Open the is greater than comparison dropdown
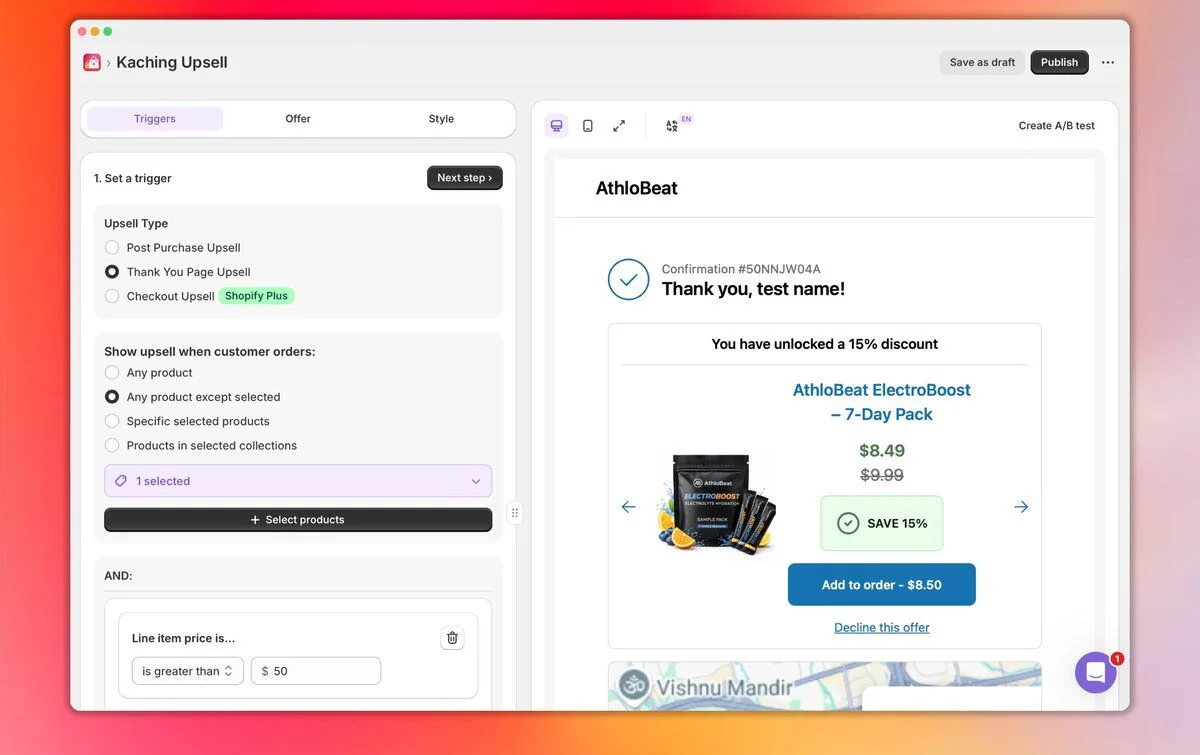Image resolution: width=1200 pixels, height=755 pixels. pos(188,671)
